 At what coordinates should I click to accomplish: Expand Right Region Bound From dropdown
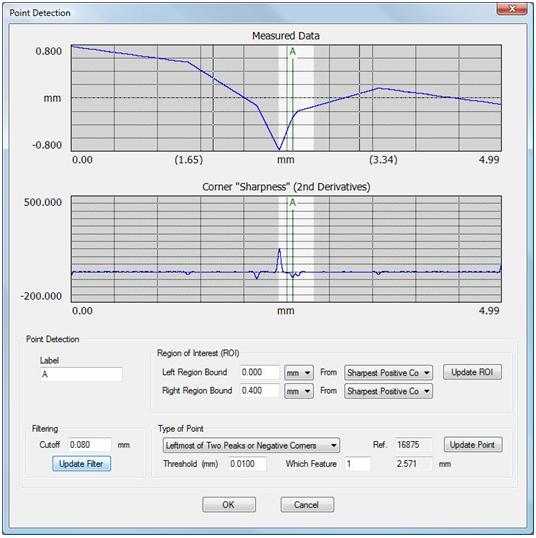click(388, 391)
